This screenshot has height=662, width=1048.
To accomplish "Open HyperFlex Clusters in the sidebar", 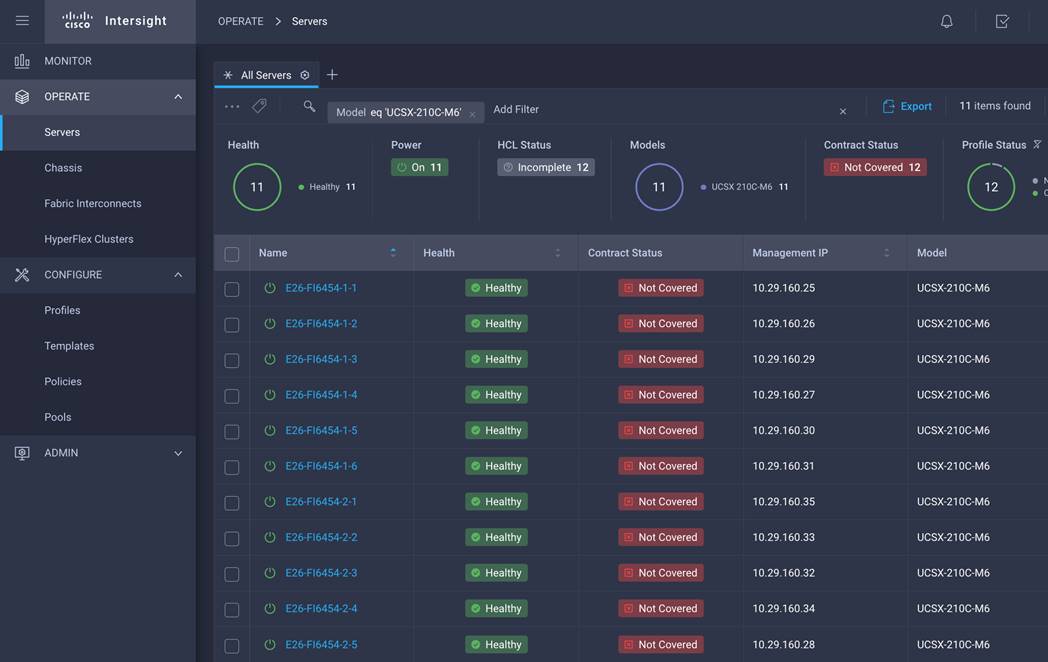I will point(98,239).
